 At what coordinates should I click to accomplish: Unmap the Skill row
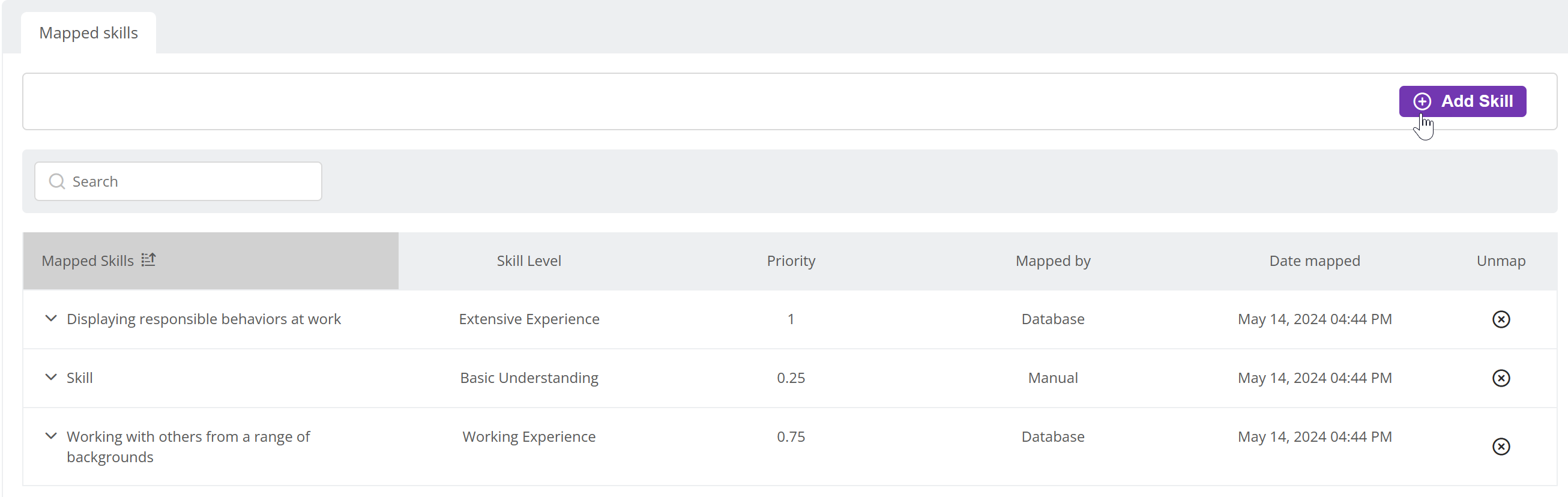[x=1500, y=378]
